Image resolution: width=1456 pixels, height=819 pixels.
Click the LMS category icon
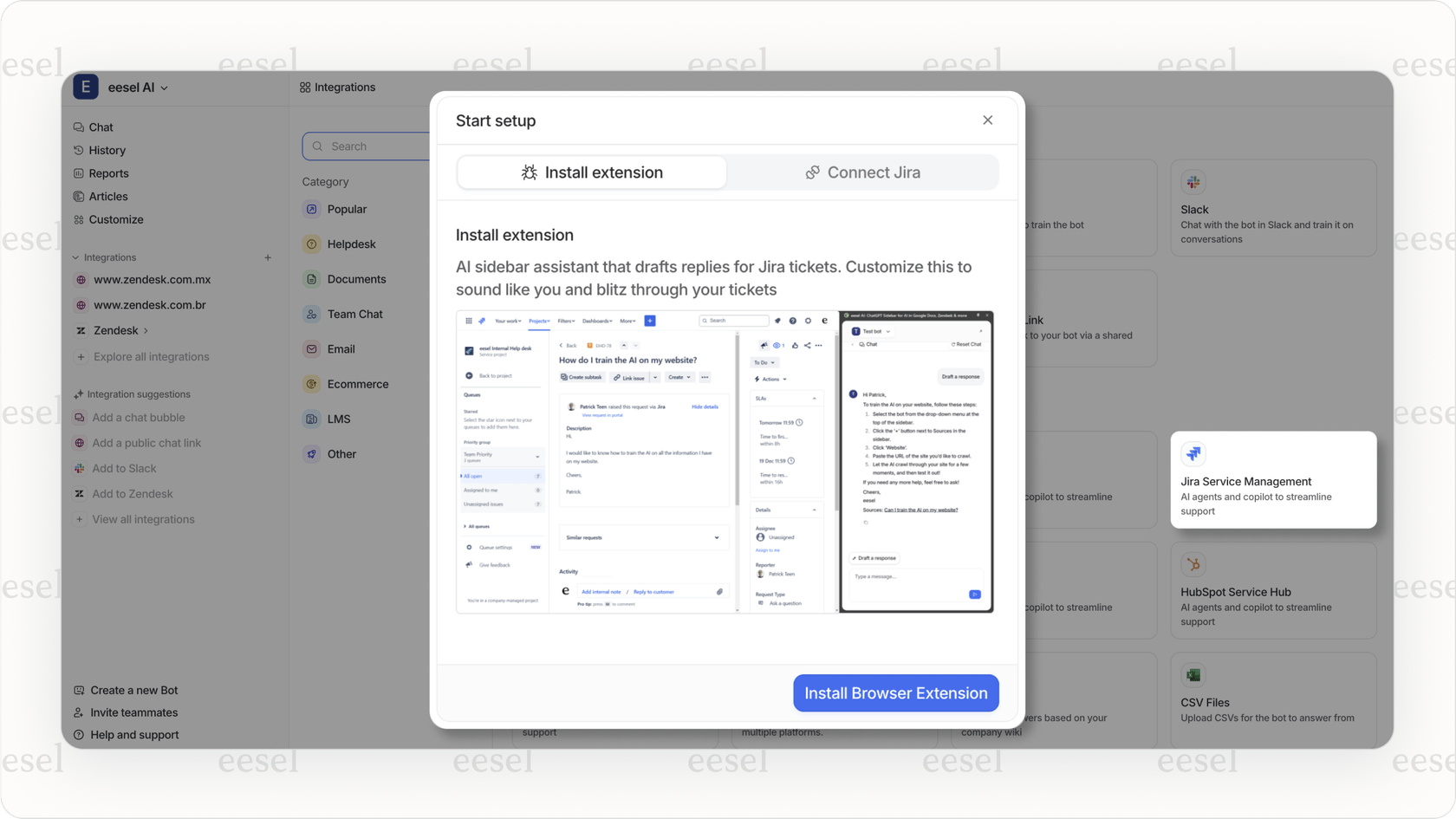click(311, 419)
